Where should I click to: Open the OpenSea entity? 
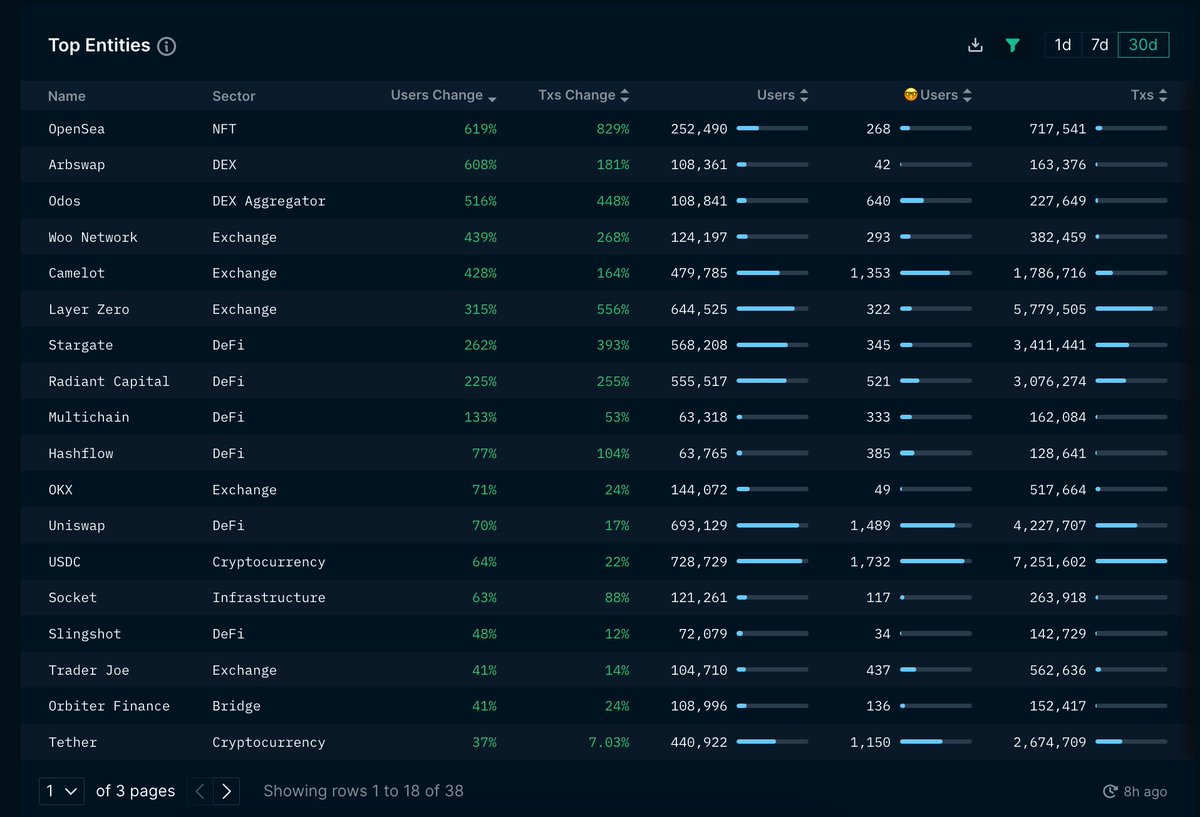(x=77, y=129)
